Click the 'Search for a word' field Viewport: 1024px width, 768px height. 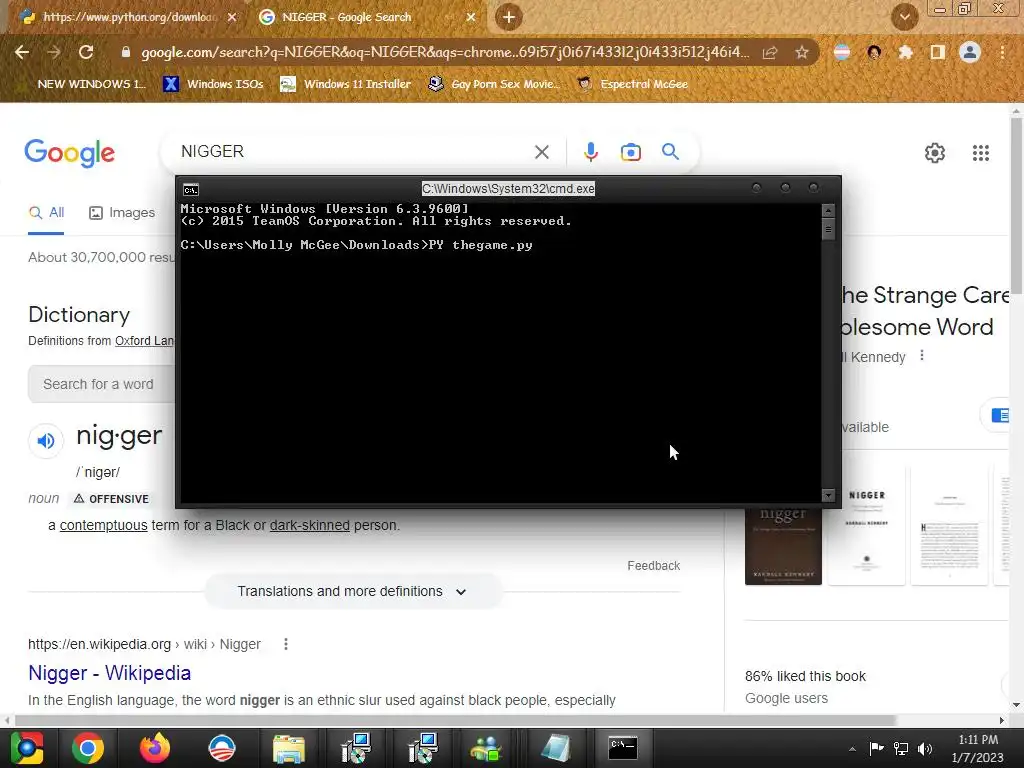coord(101,384)
